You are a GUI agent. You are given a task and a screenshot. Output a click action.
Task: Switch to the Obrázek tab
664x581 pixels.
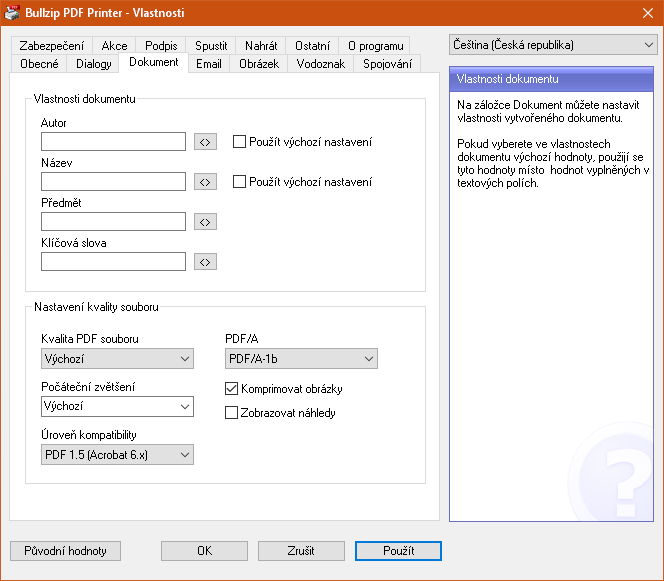259,64
